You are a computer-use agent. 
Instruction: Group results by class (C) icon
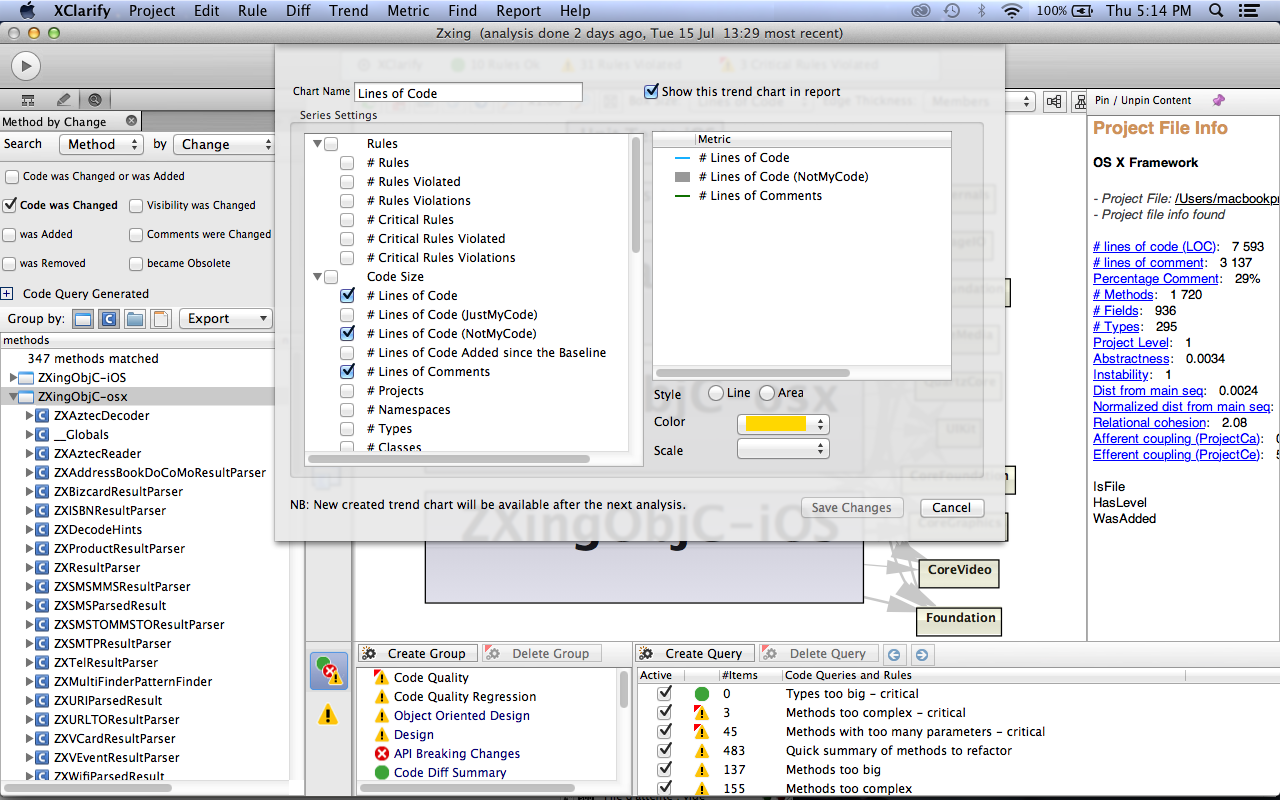[109, 319]
